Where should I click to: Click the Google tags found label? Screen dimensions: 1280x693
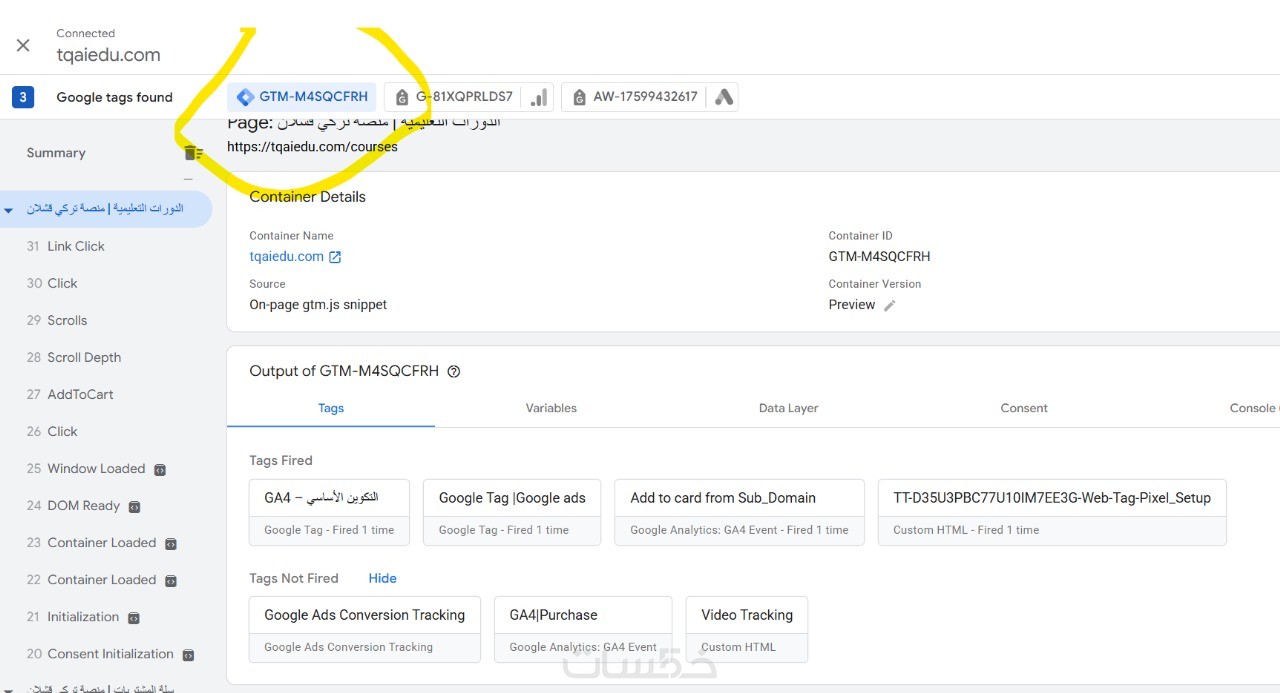(x=114, y=97)
